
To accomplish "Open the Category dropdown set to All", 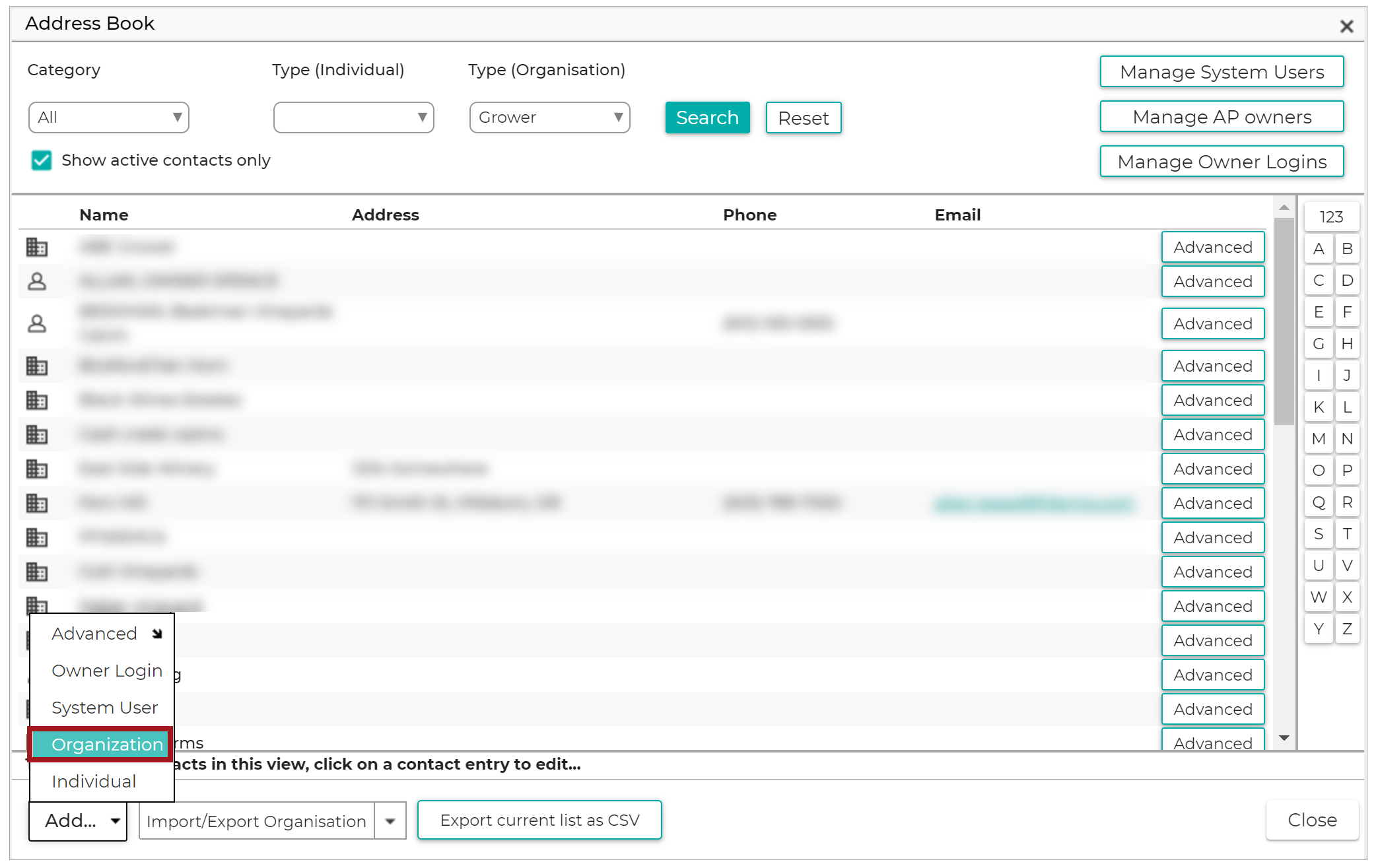I will point(109,117).
